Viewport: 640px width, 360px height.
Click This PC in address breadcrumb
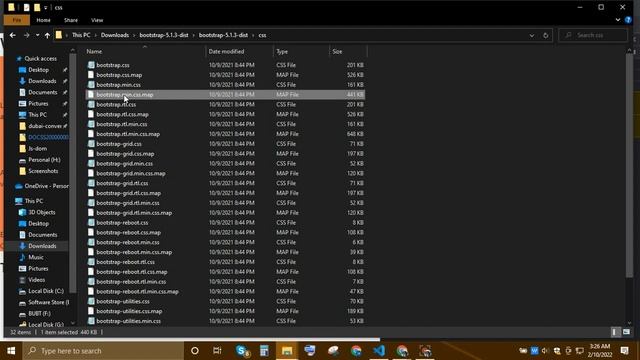pyautogui.click(x=81, y=35)
